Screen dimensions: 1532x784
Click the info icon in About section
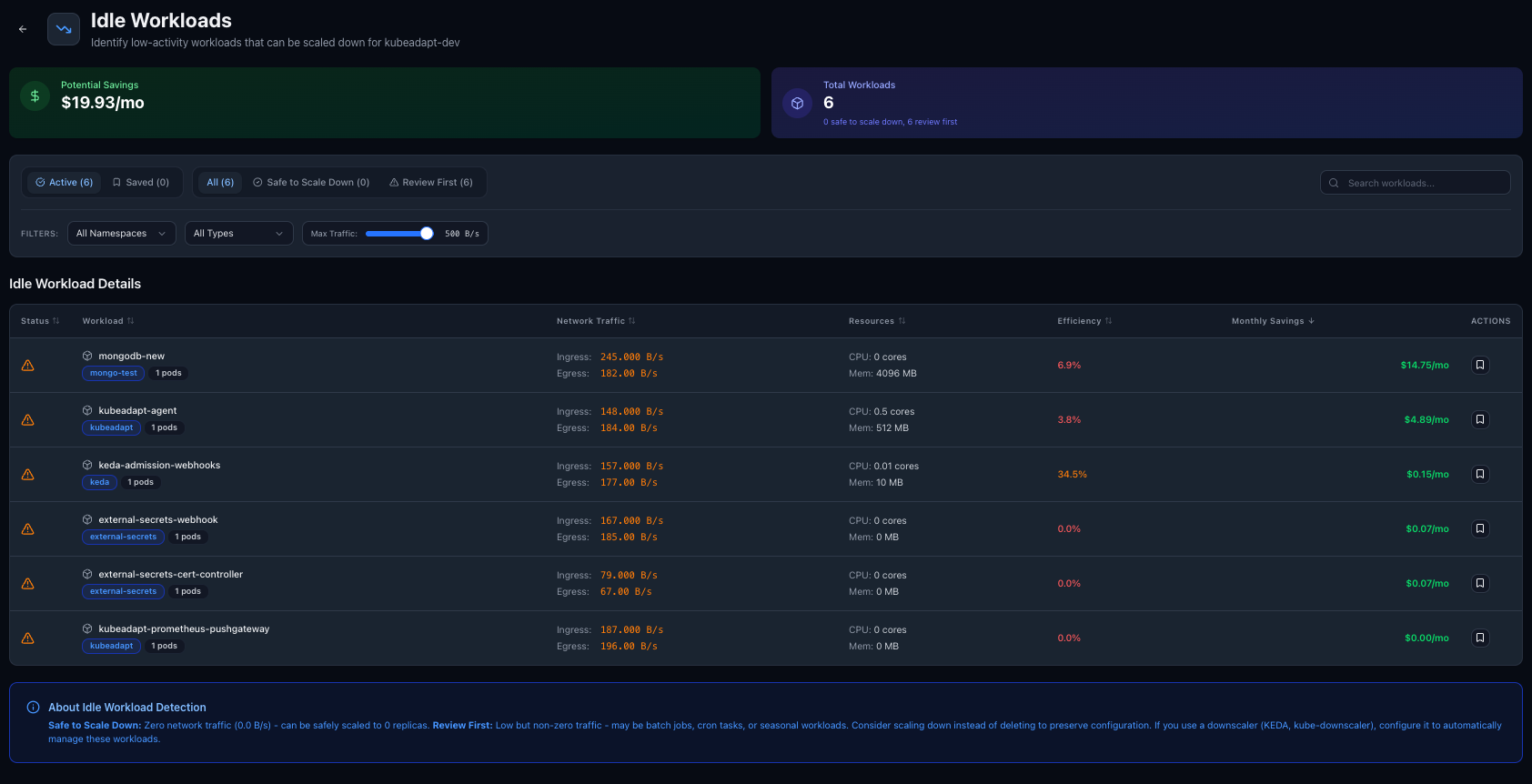[x=34, y=708]
